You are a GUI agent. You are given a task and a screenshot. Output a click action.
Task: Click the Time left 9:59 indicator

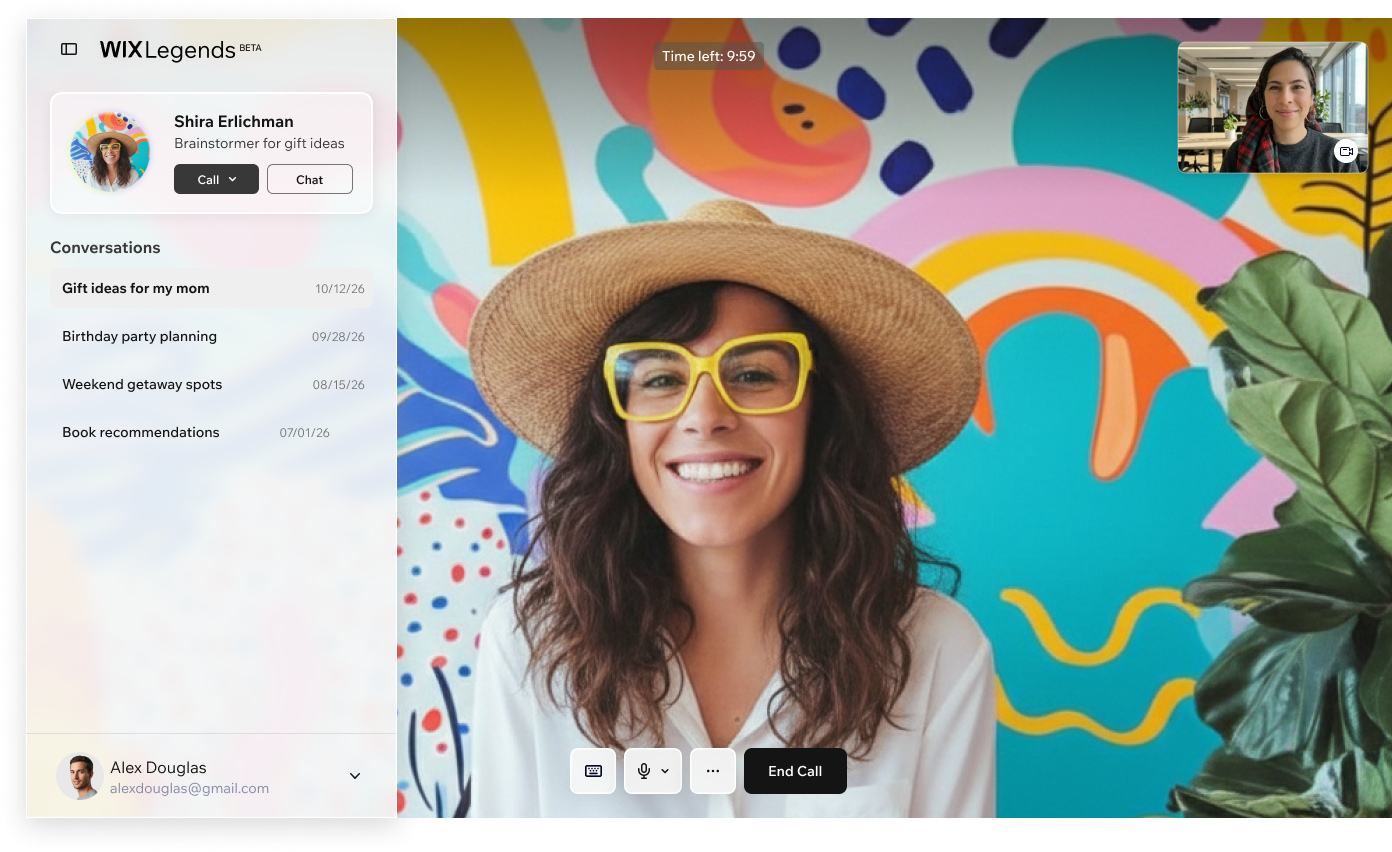click(x=709, y=56)
